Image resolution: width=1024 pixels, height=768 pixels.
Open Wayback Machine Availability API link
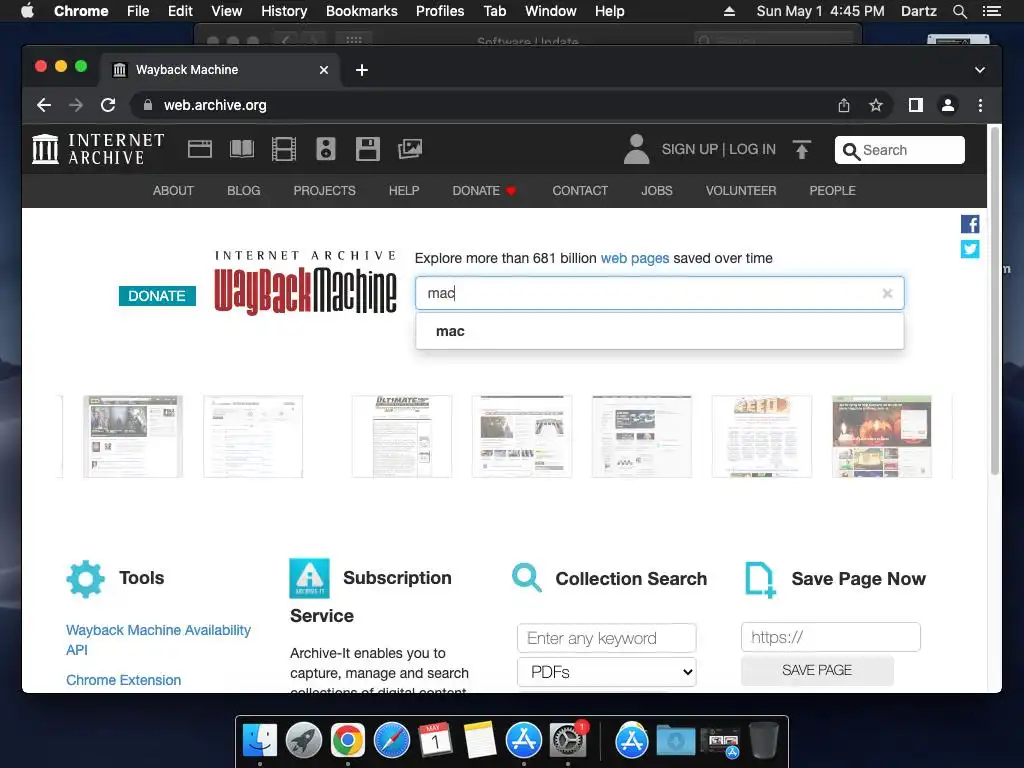(158, 639)
